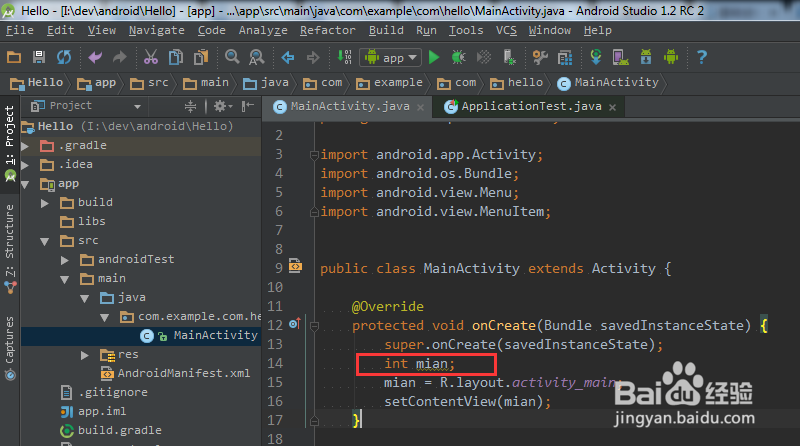Click the Replace magnifier icon
The image size is (800, 446).
tap(257, 57)
